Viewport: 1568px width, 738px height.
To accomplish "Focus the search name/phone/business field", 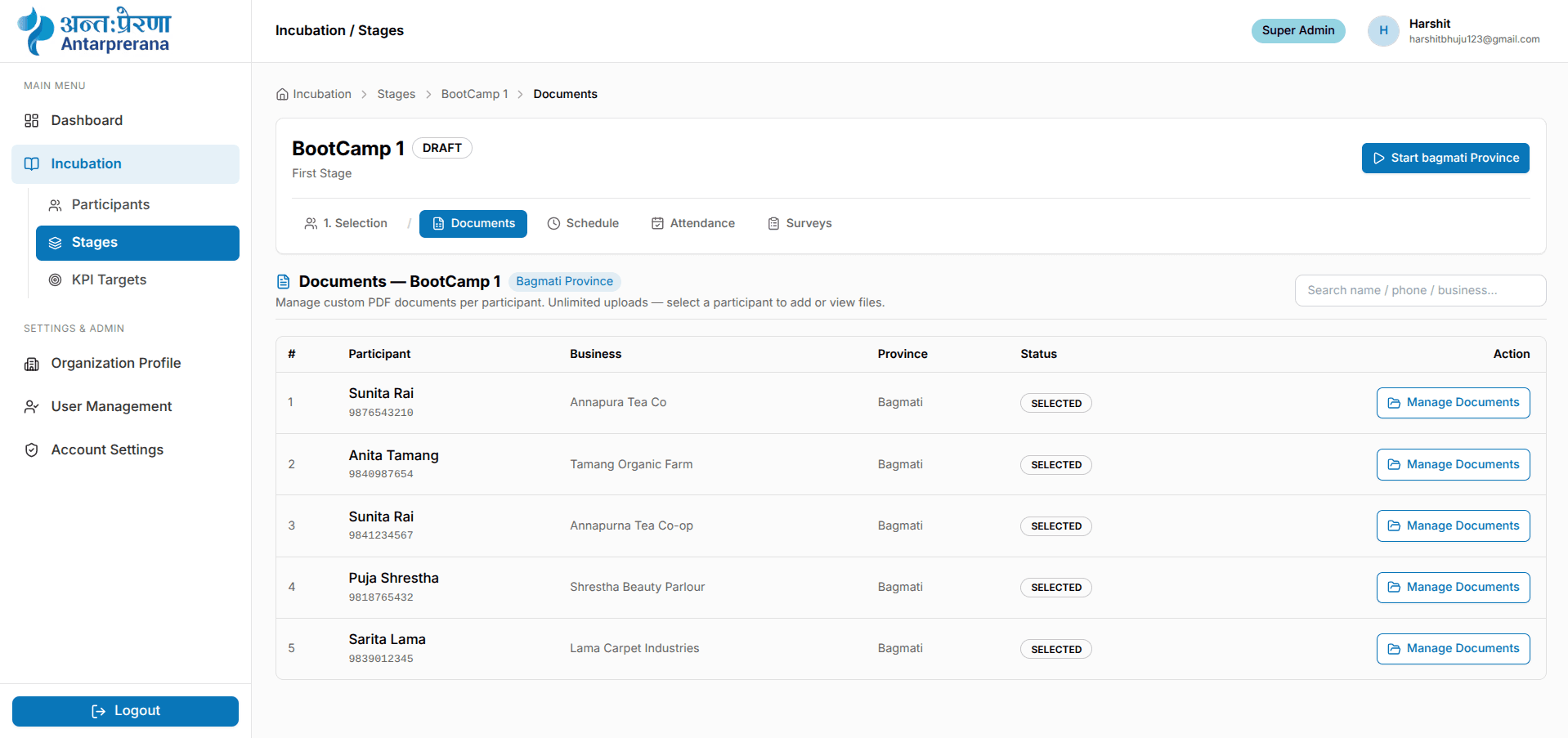I will coord(1420,291).
